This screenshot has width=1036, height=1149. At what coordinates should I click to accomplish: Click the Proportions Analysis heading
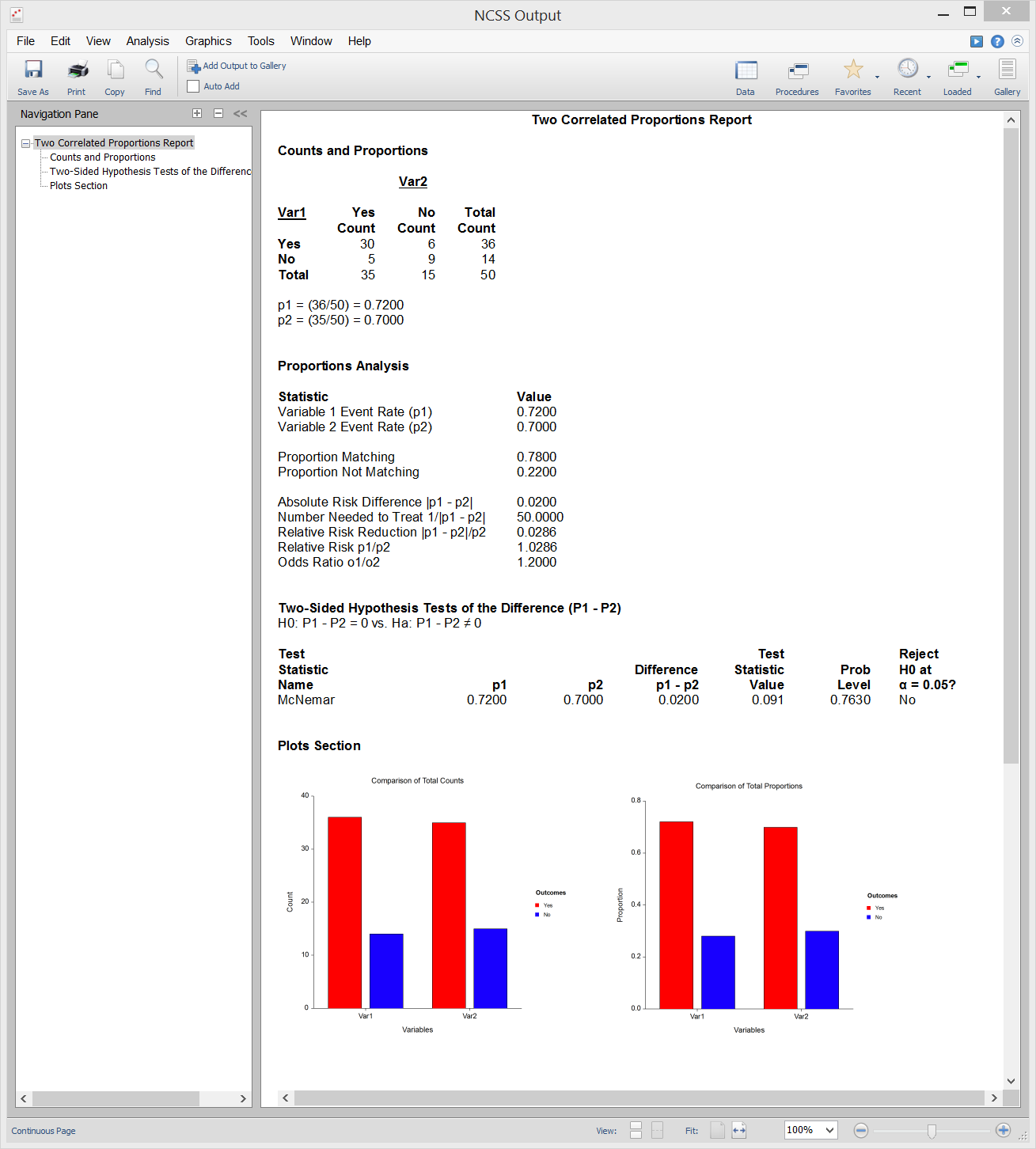(x=343, y=366)
